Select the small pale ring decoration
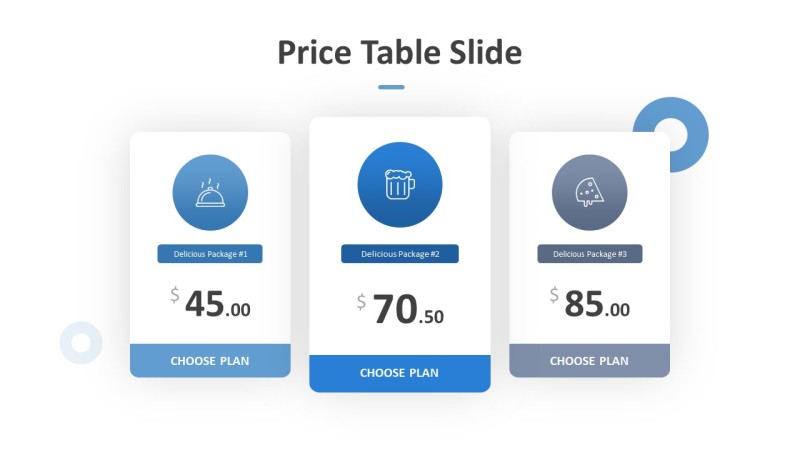The width and height of the screenshot is (800, 450). pyautogui.click(x=81, y=342)
